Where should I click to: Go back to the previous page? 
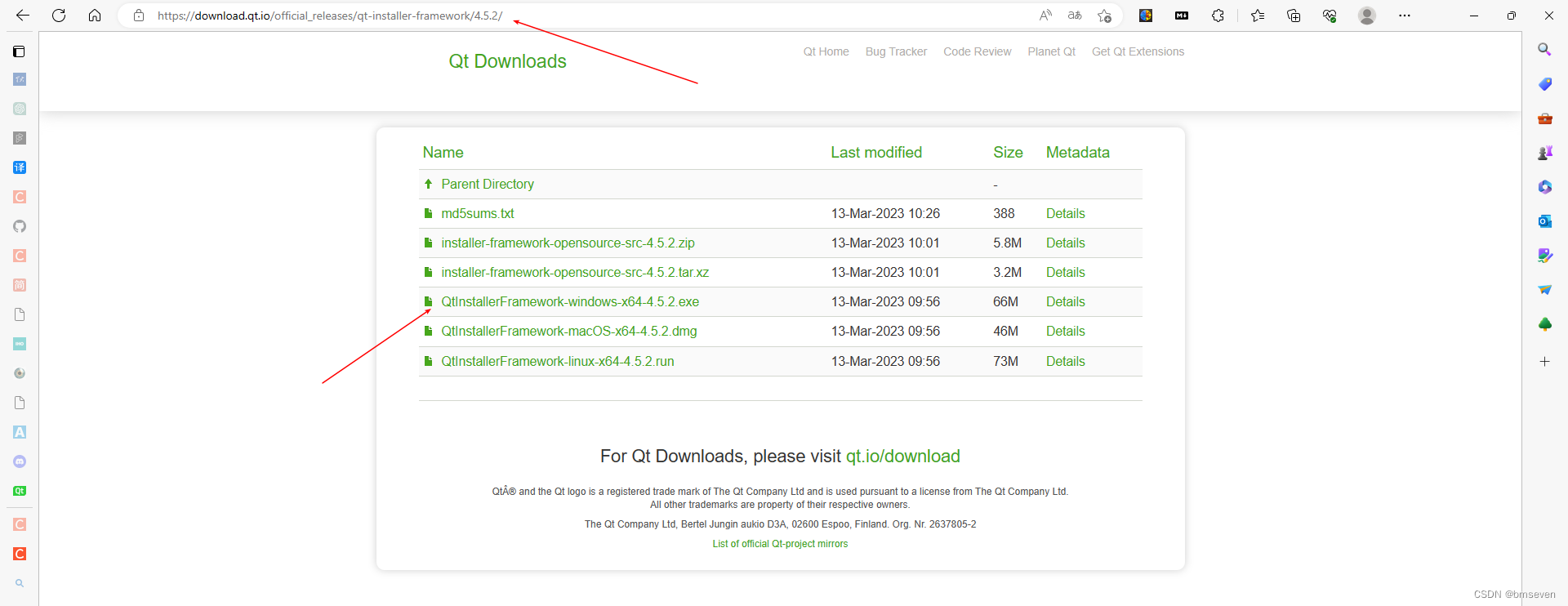click(23, 16)
